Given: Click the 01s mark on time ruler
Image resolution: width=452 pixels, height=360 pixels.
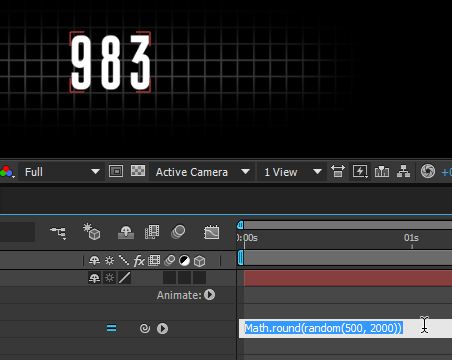Looking at the screenshot, I should pyautogui.click(x=411, y=238).
